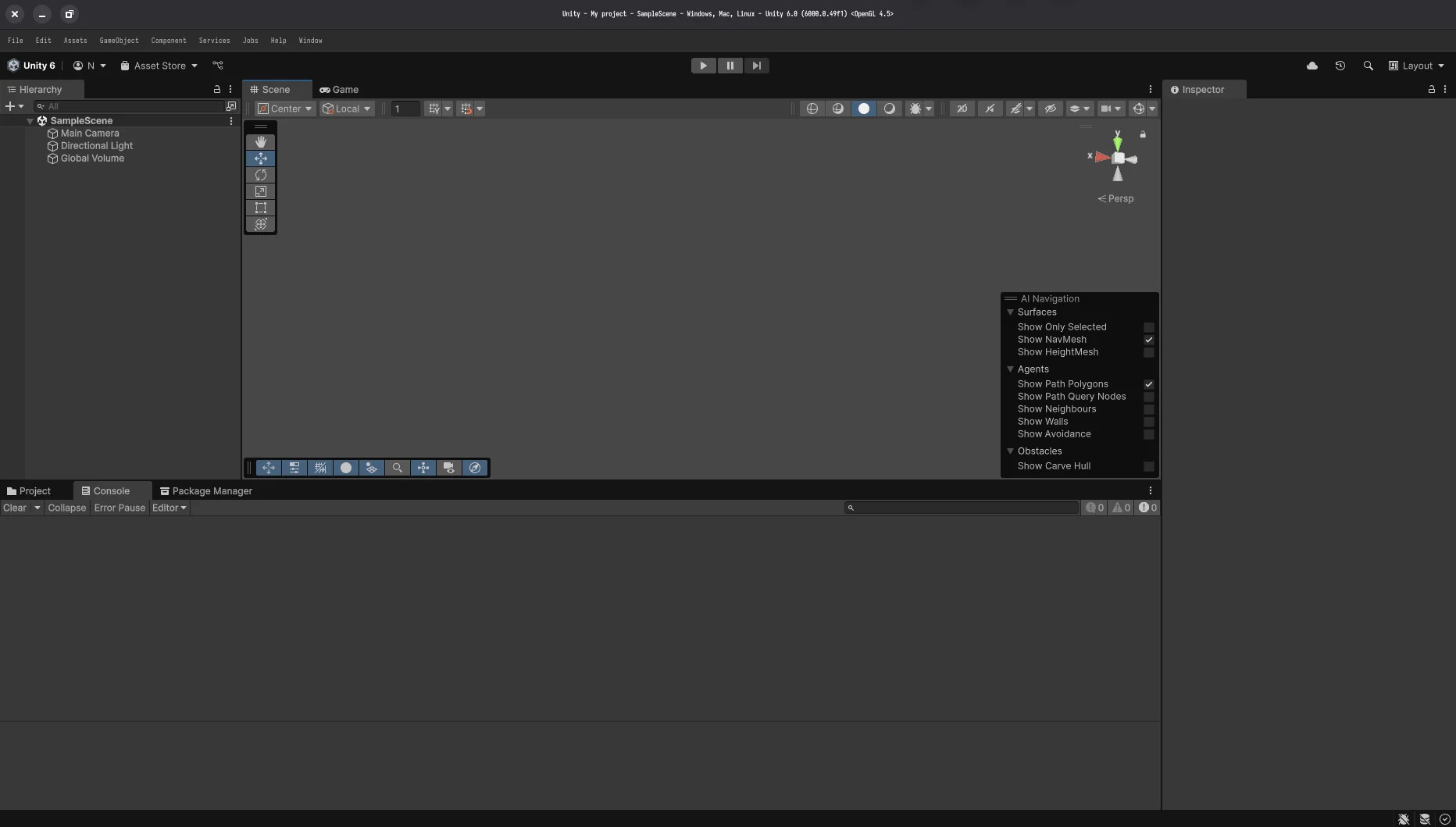Select Directional Light in the Hierarchy

(x=96, y=146)
